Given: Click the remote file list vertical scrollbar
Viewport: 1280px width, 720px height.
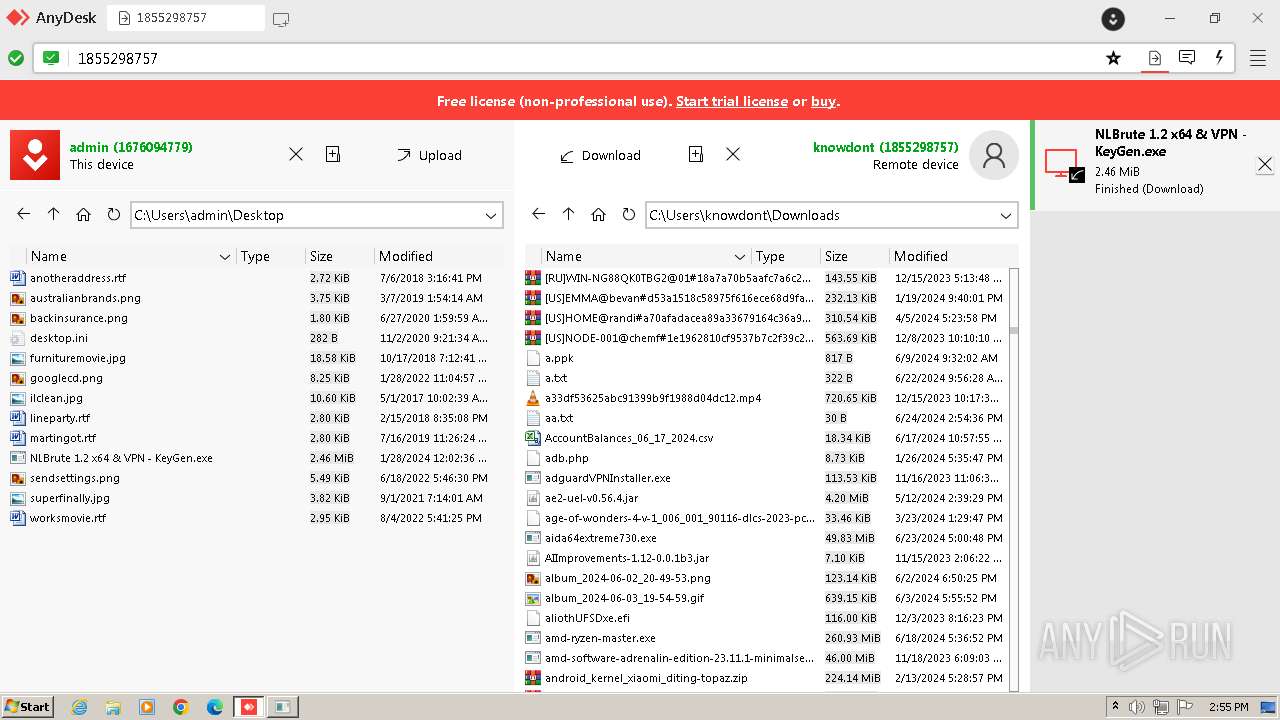Looking at the screenshot, I should 1014,479.
